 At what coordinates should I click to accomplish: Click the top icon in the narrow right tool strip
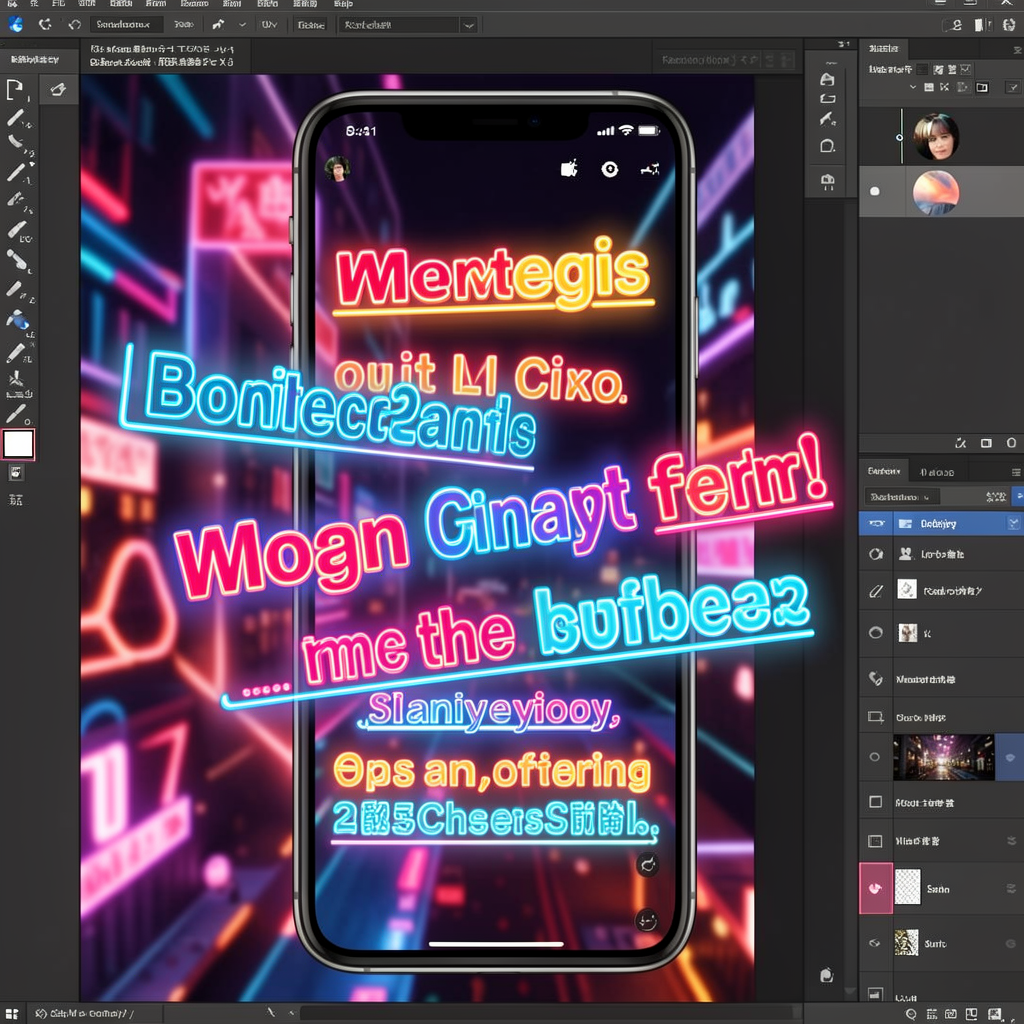coord(827,79)
